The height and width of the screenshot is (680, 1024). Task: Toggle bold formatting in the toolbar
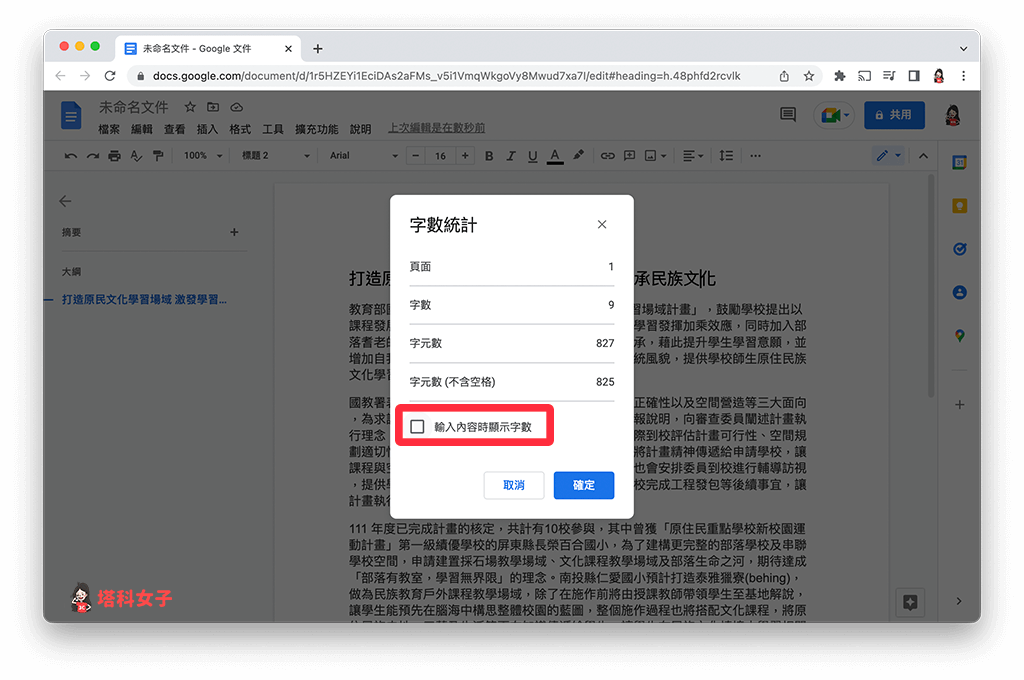pyautogui.click(x=488, y=155)
